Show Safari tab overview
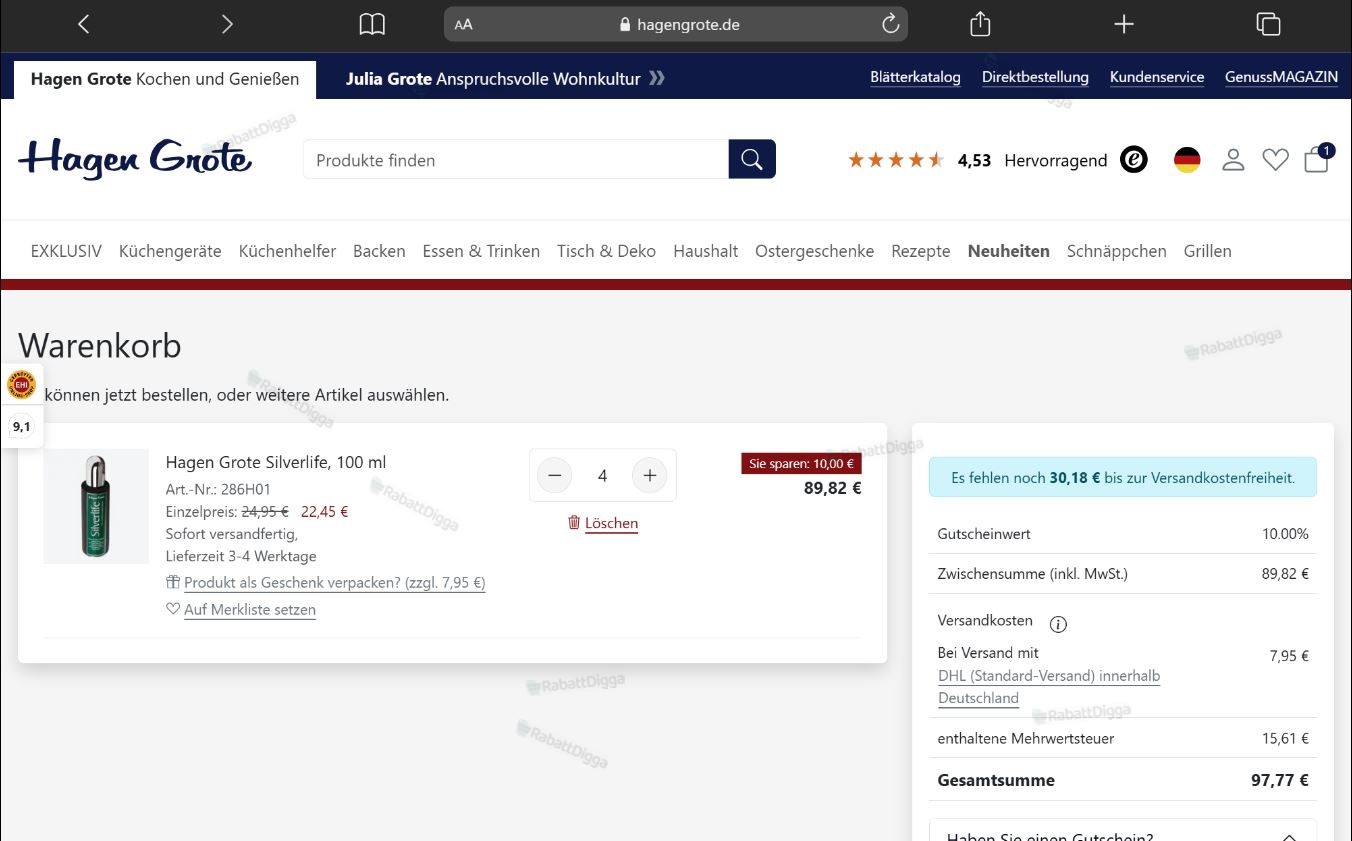 click(x=1268, y=24)
